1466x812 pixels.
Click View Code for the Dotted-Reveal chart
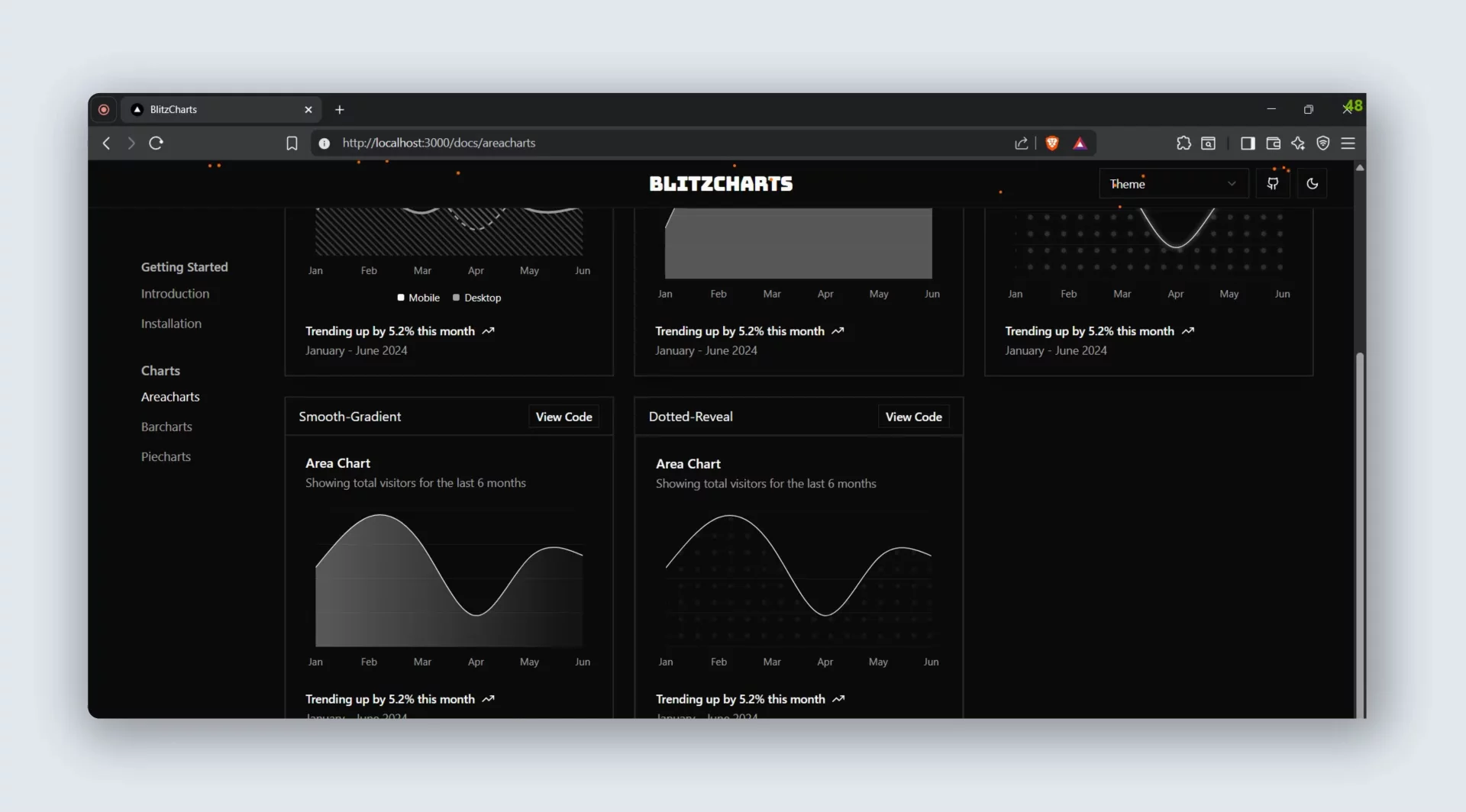(913, 417)
